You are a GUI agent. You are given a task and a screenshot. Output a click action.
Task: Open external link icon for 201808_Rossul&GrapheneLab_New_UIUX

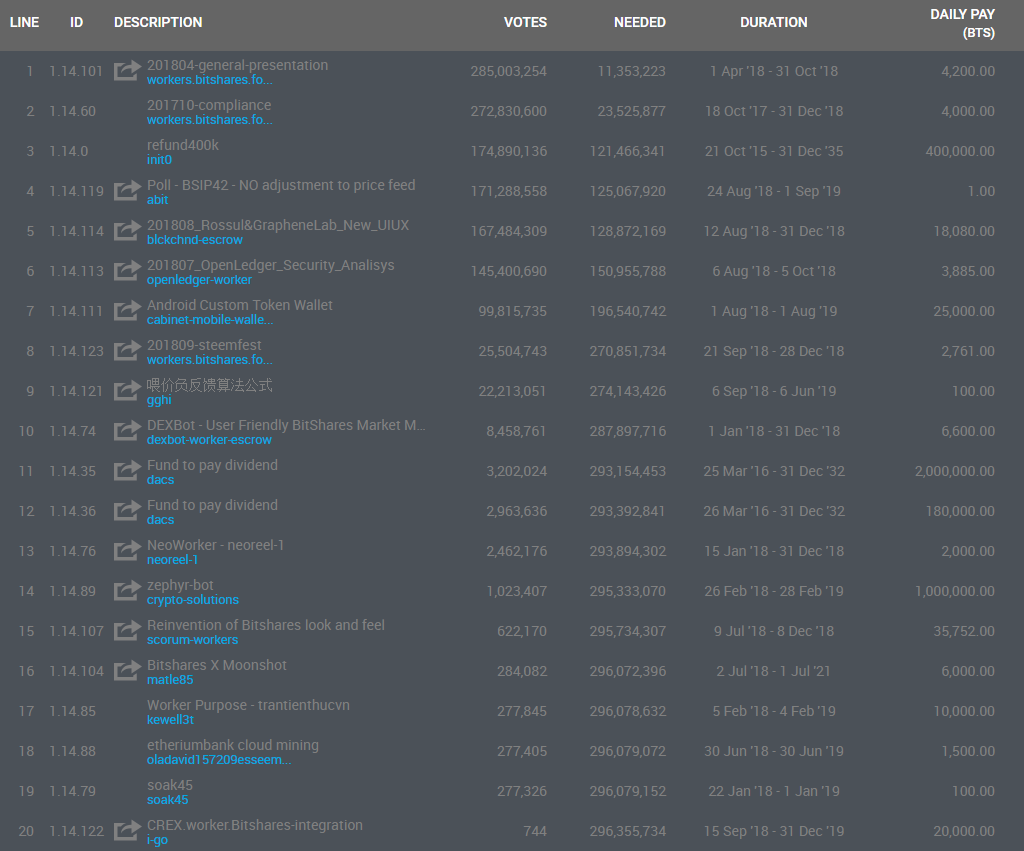click(x=127, y=230)
